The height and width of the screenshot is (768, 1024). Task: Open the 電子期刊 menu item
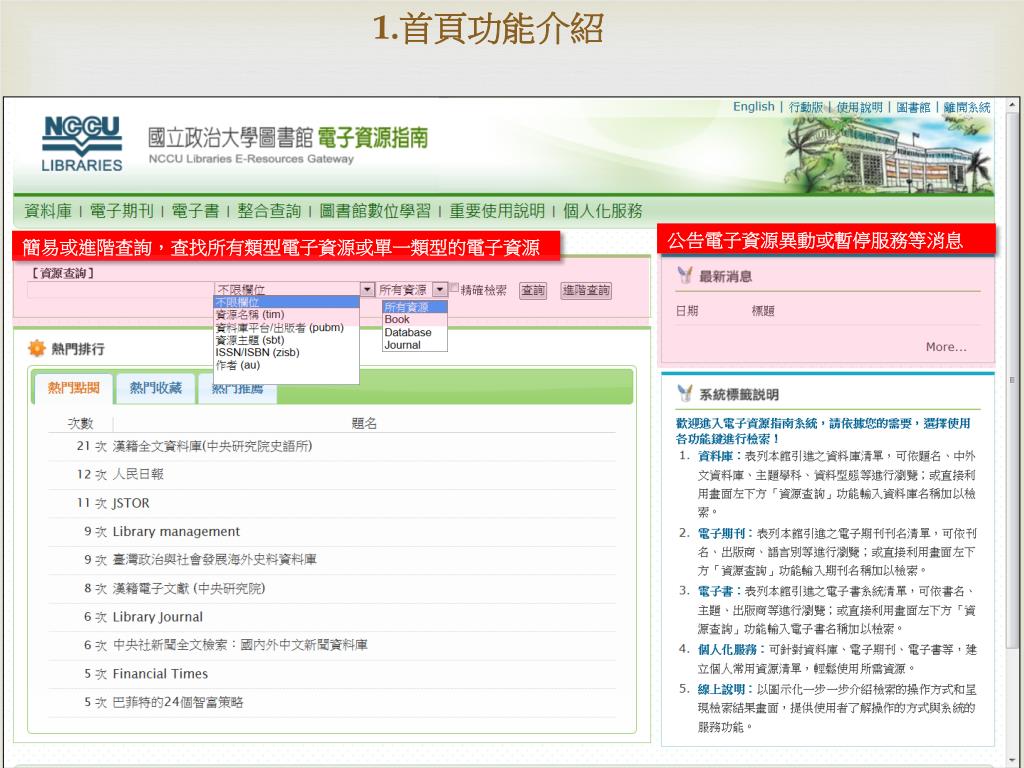click(x=121, y=211)
